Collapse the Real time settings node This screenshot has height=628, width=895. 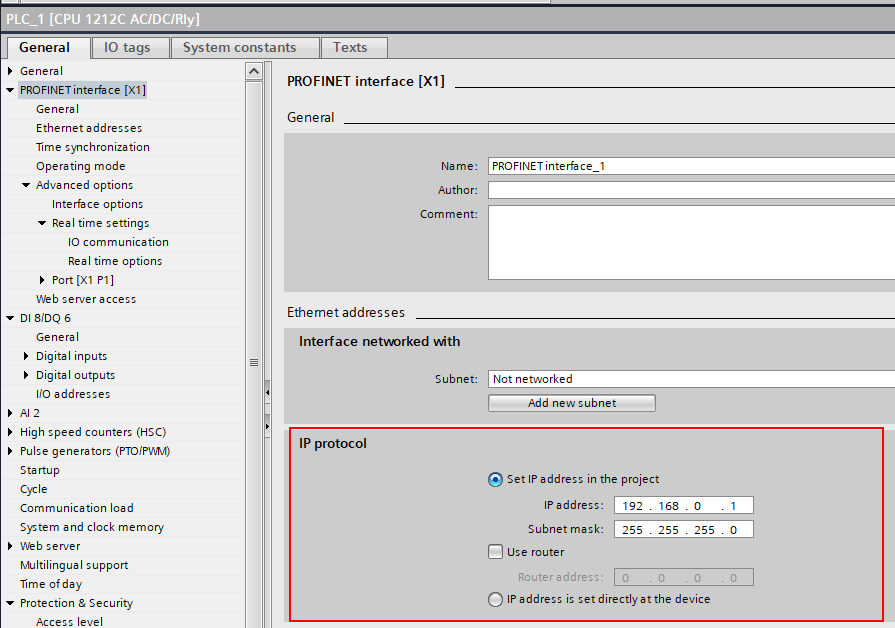pyautogui.click(x=42, y=223)
